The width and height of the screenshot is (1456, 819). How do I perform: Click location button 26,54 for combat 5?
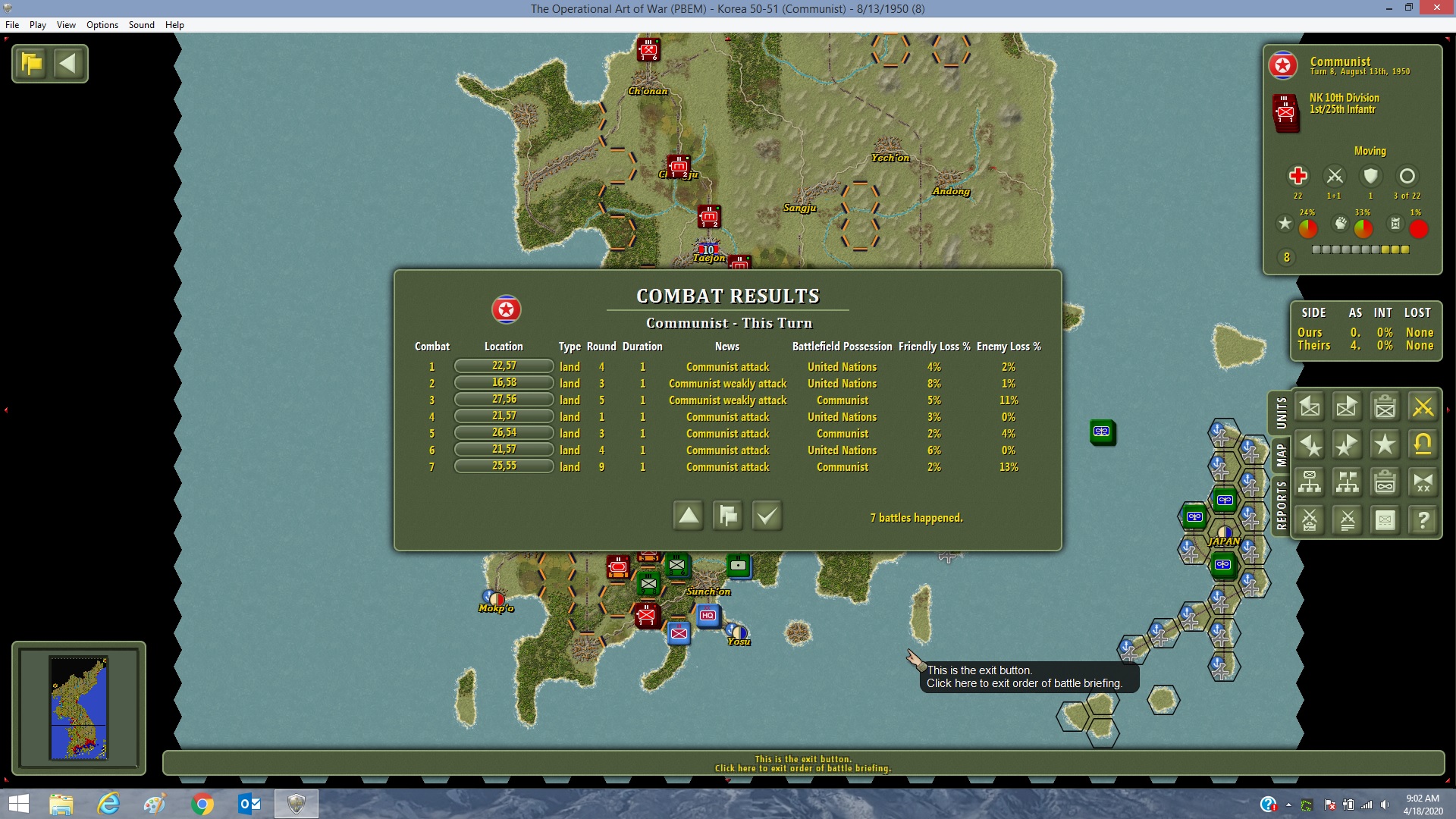504,433
